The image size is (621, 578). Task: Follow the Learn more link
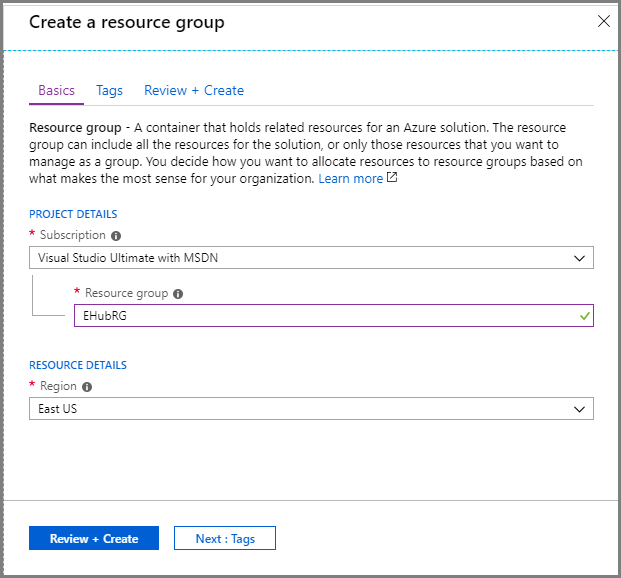tap(350, 178)
